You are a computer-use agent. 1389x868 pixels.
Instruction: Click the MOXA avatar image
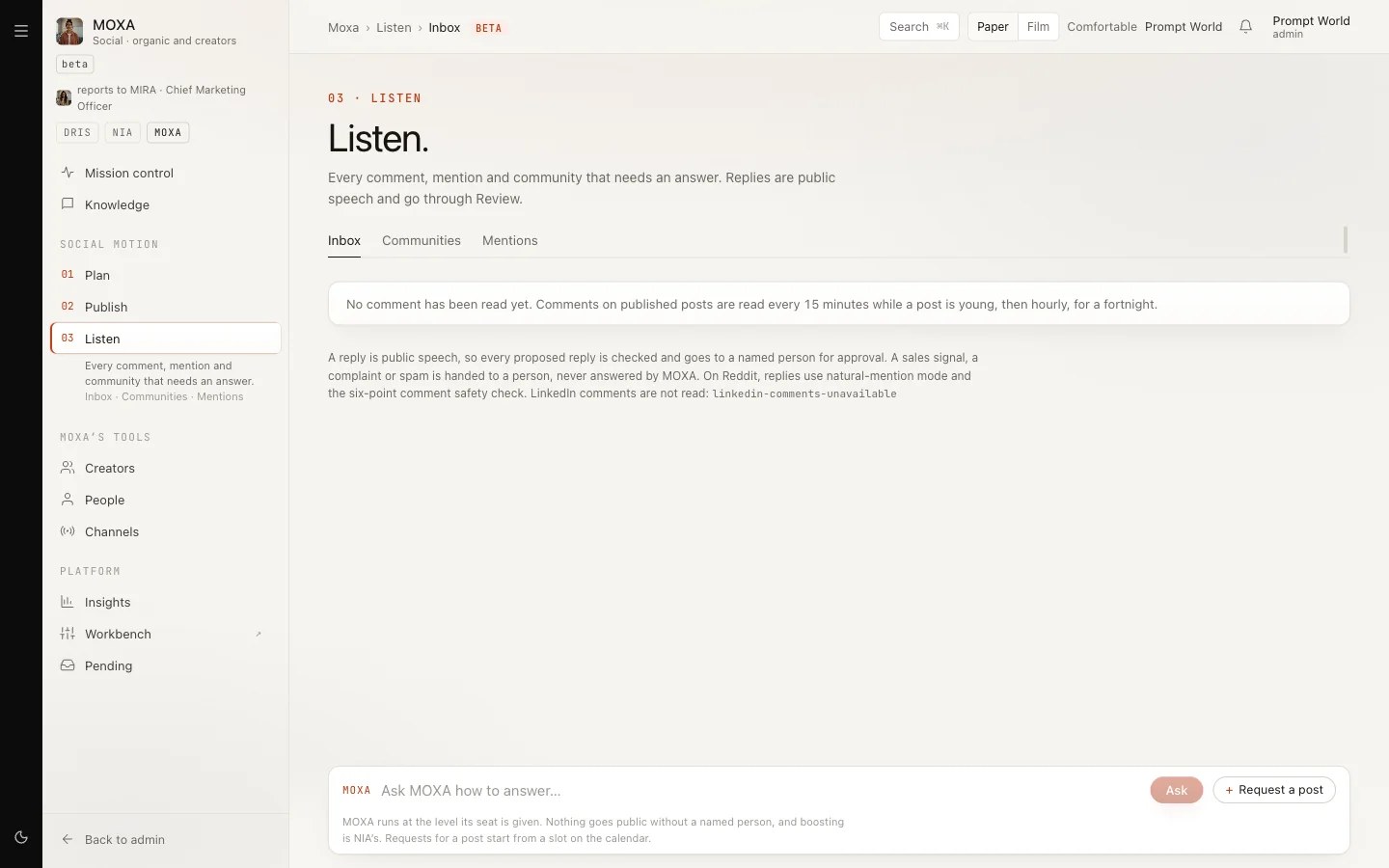tap(69, 31)
